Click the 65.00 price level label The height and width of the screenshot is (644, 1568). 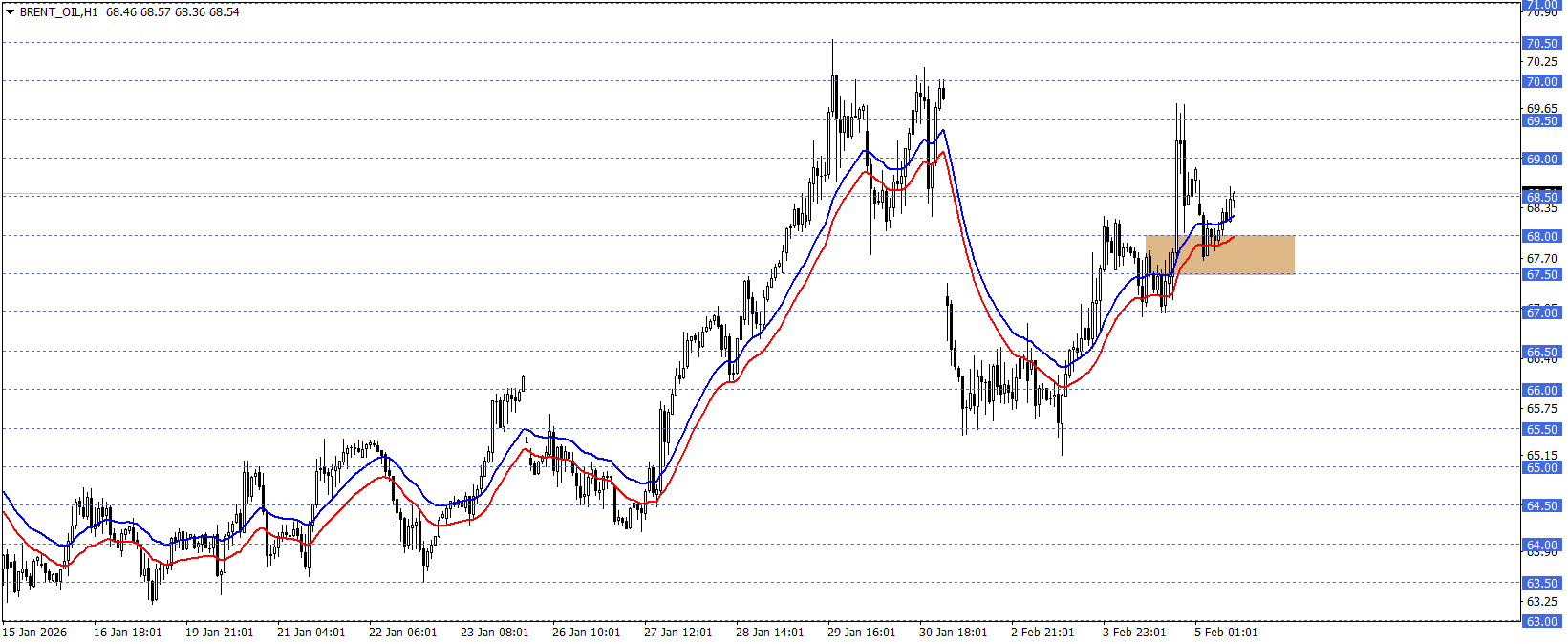tap(1541, 467)
